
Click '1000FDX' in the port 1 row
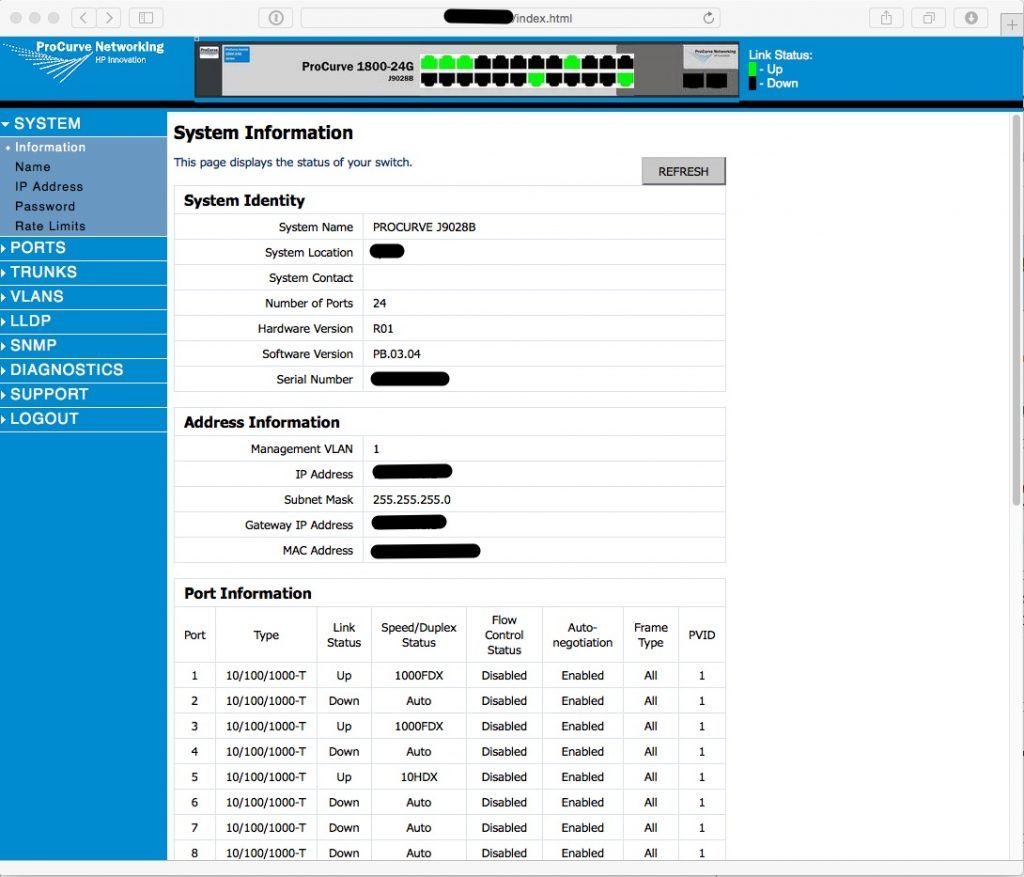(x=419, y=676)
